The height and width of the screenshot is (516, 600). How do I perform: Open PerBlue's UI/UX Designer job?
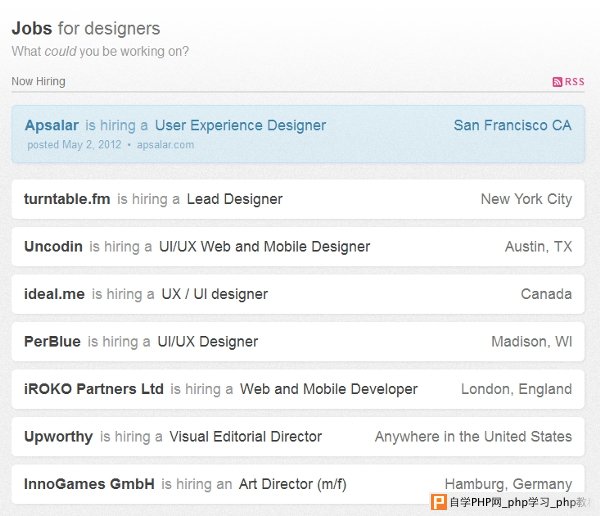(207, 341)
